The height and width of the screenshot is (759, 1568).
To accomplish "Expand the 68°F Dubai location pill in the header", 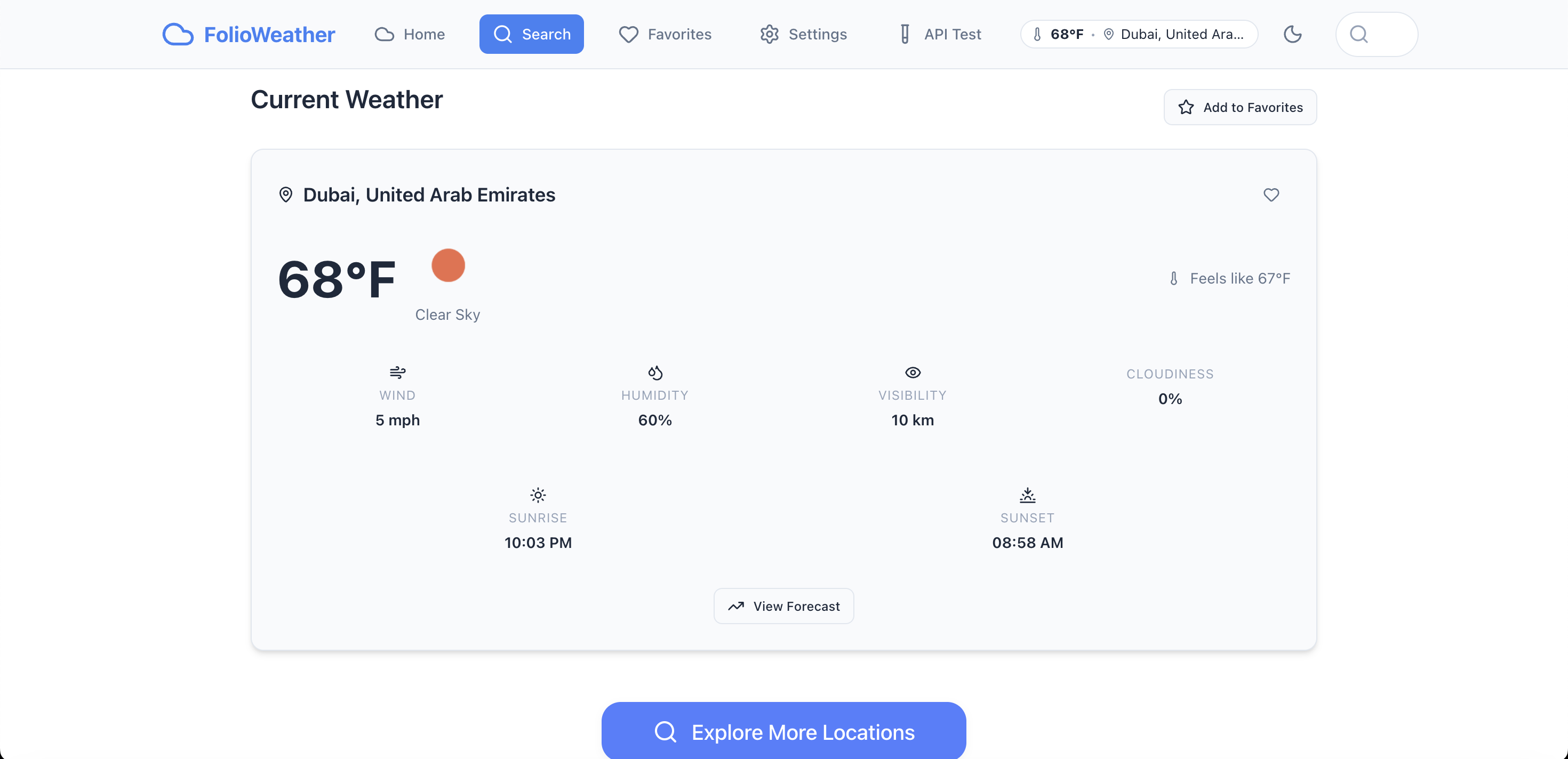I will tap(1139, 34).
